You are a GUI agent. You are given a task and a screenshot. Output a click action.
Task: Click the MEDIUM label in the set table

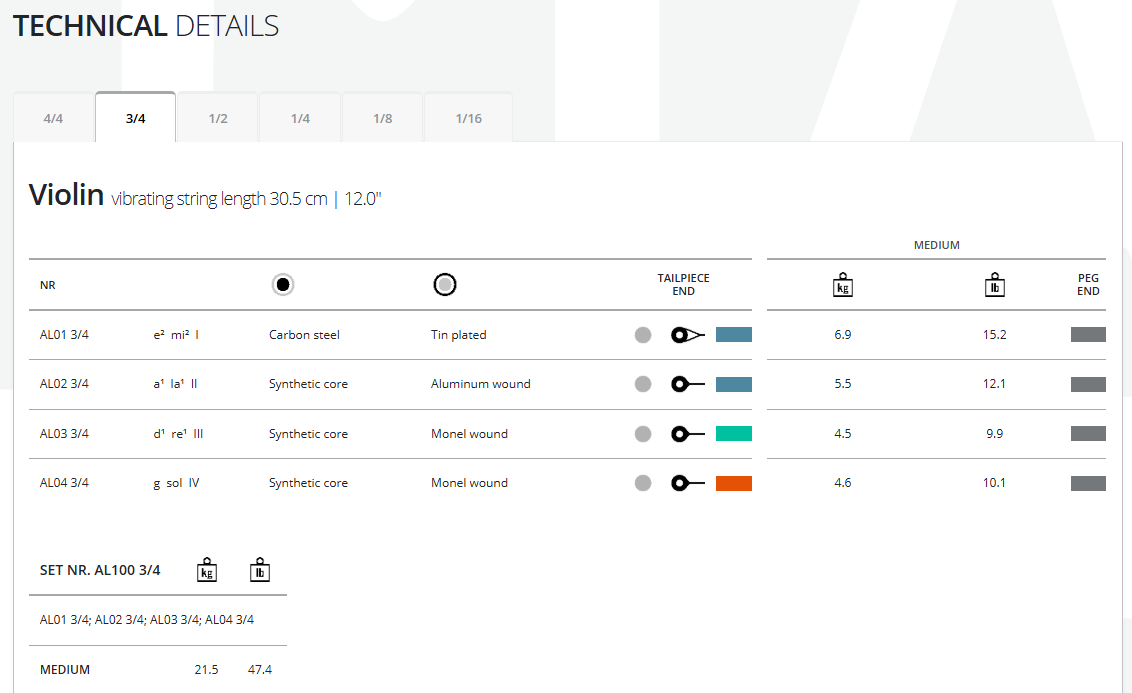coord(65,670)
